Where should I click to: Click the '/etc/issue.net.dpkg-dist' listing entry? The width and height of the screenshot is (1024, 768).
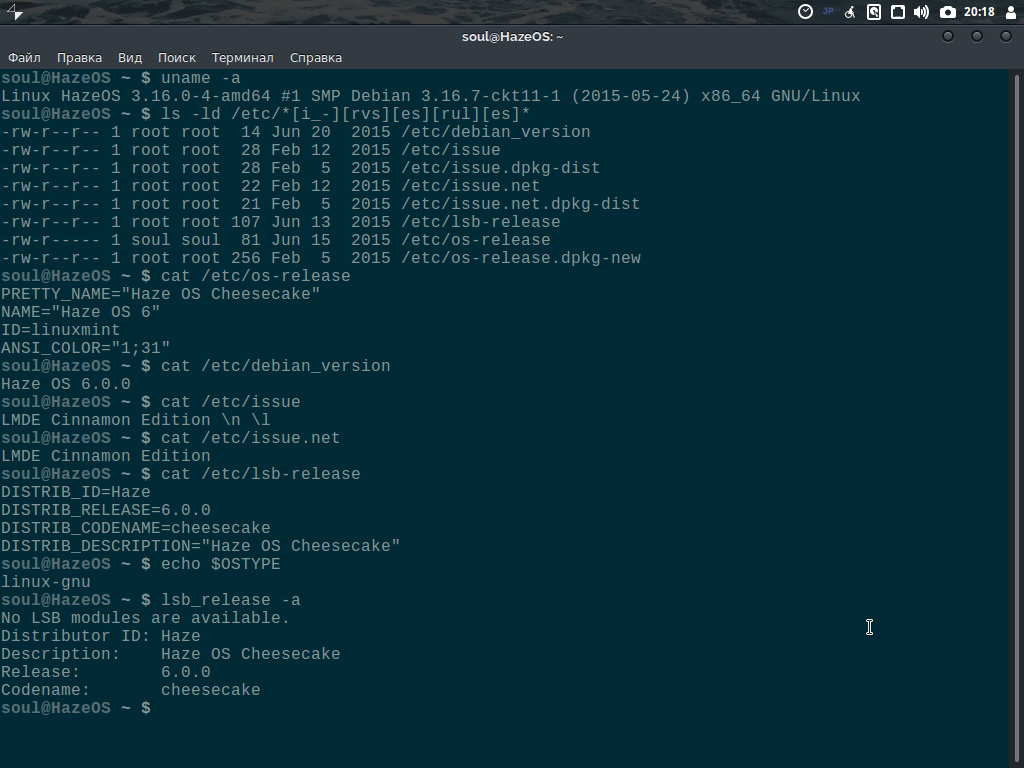tap(520, 204)
